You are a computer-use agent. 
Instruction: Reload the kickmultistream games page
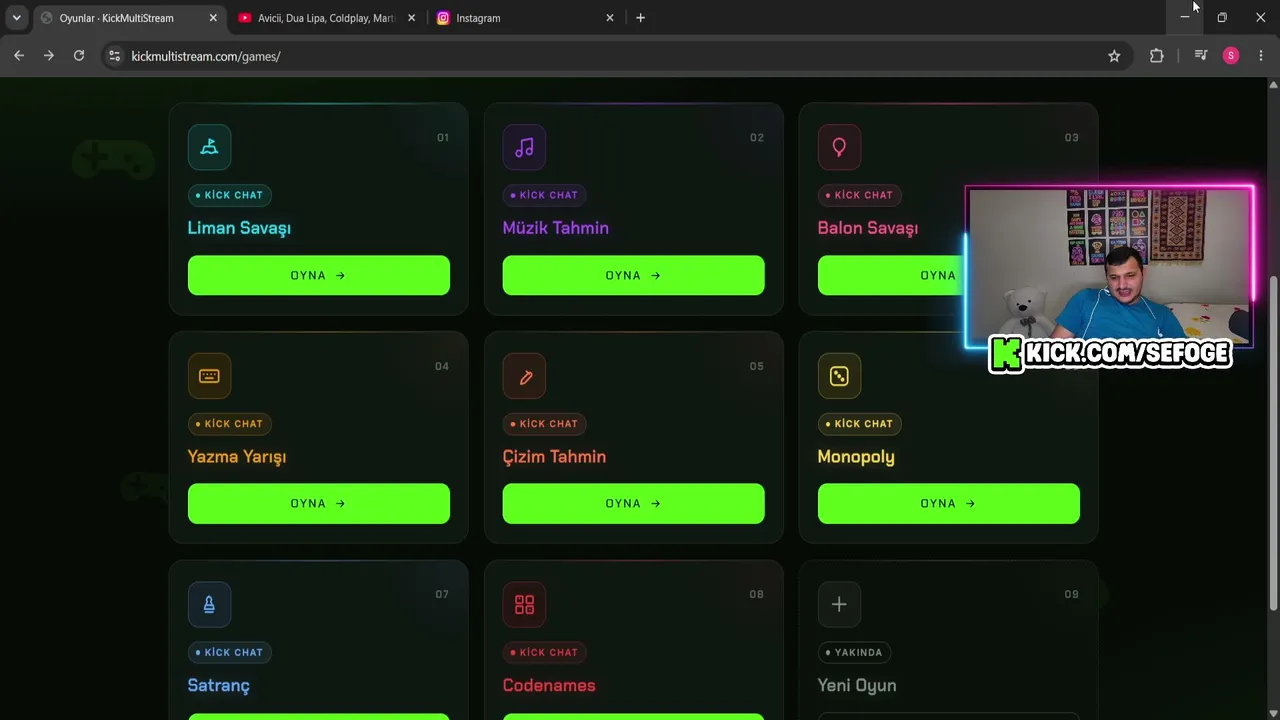pos(79,56)
